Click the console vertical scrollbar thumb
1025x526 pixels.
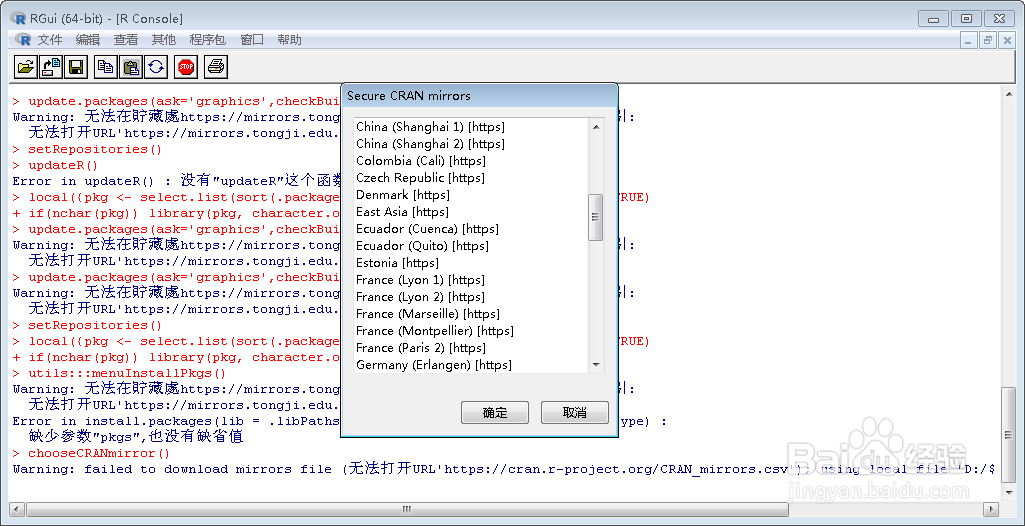pos(1009,435)
